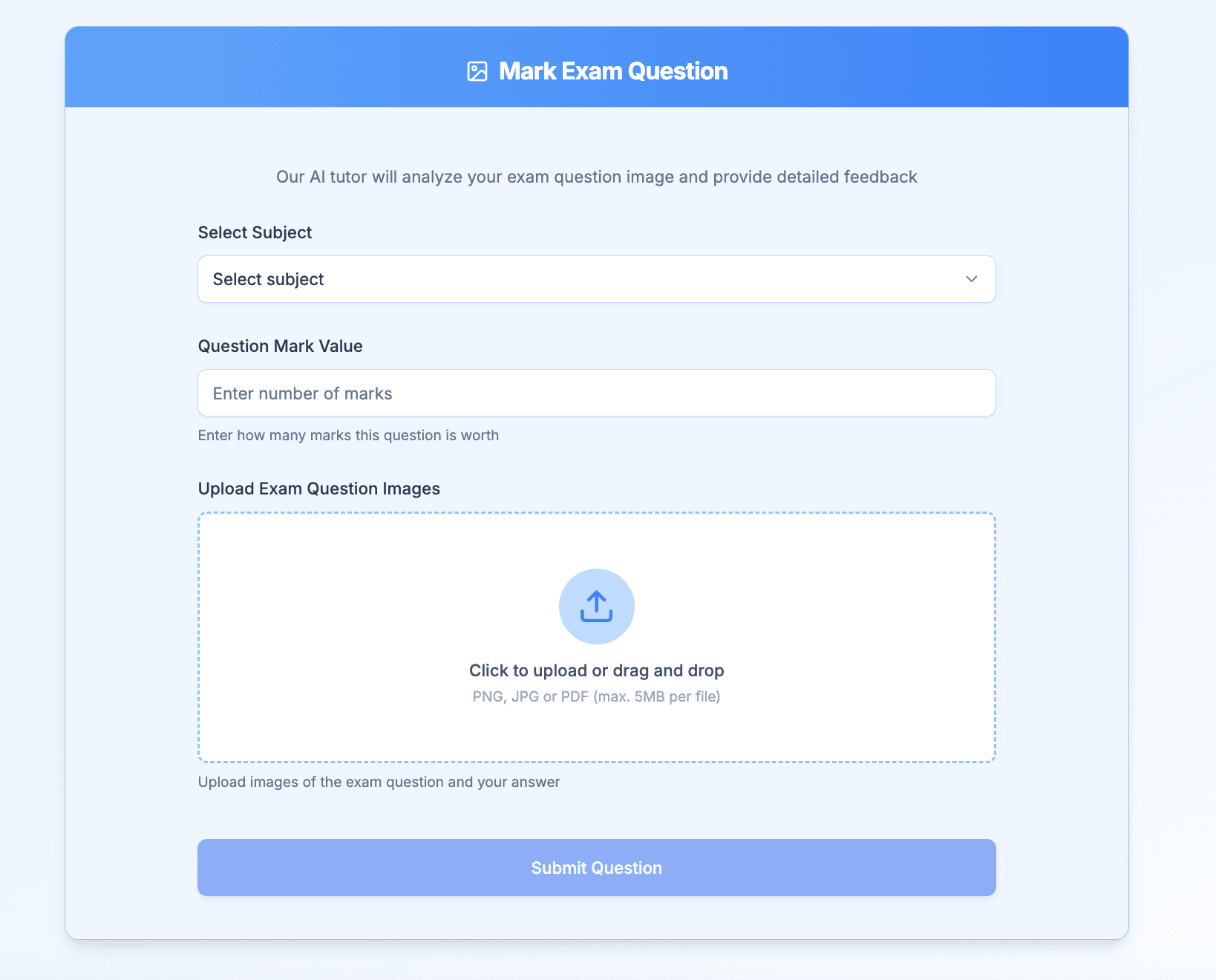Click the image icon in the header
Screen dimensions: 1216x980
(x=477, y=71)
